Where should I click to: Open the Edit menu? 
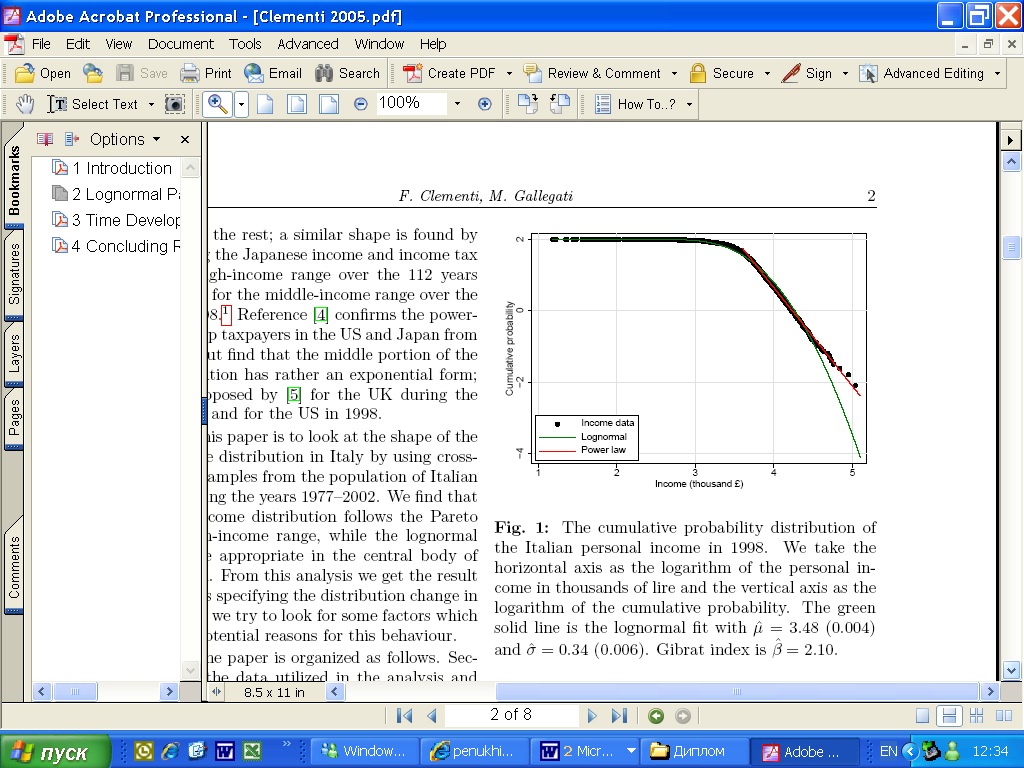pos(78,44)
